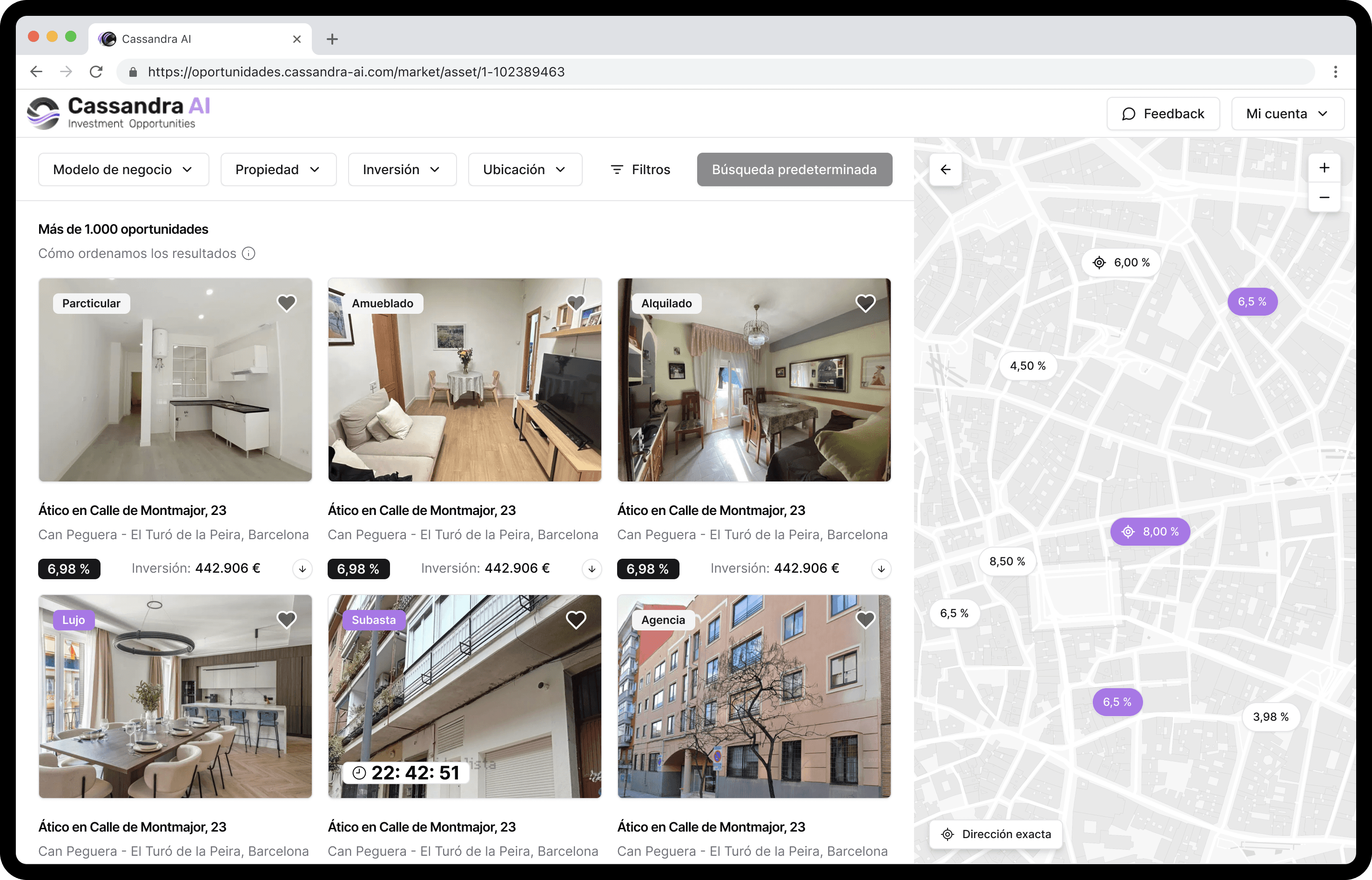Favorite the Agencia listing with its heart

865,619
